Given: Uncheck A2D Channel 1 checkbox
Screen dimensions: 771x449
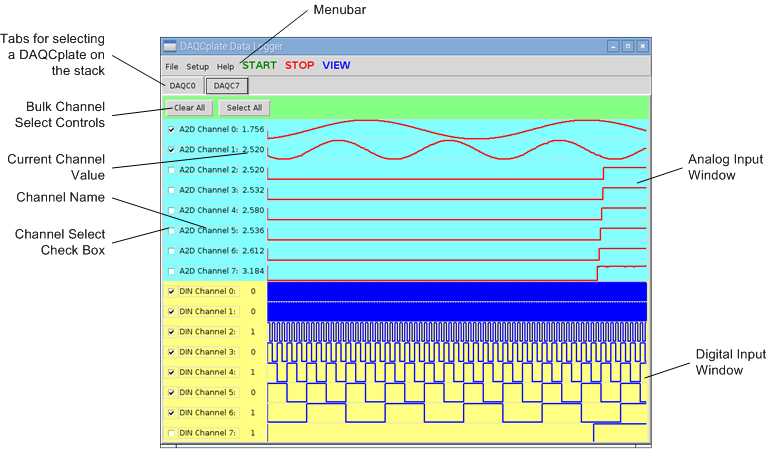Looking at the screenshot, I should pyautogui.click(x=171, y=150).
